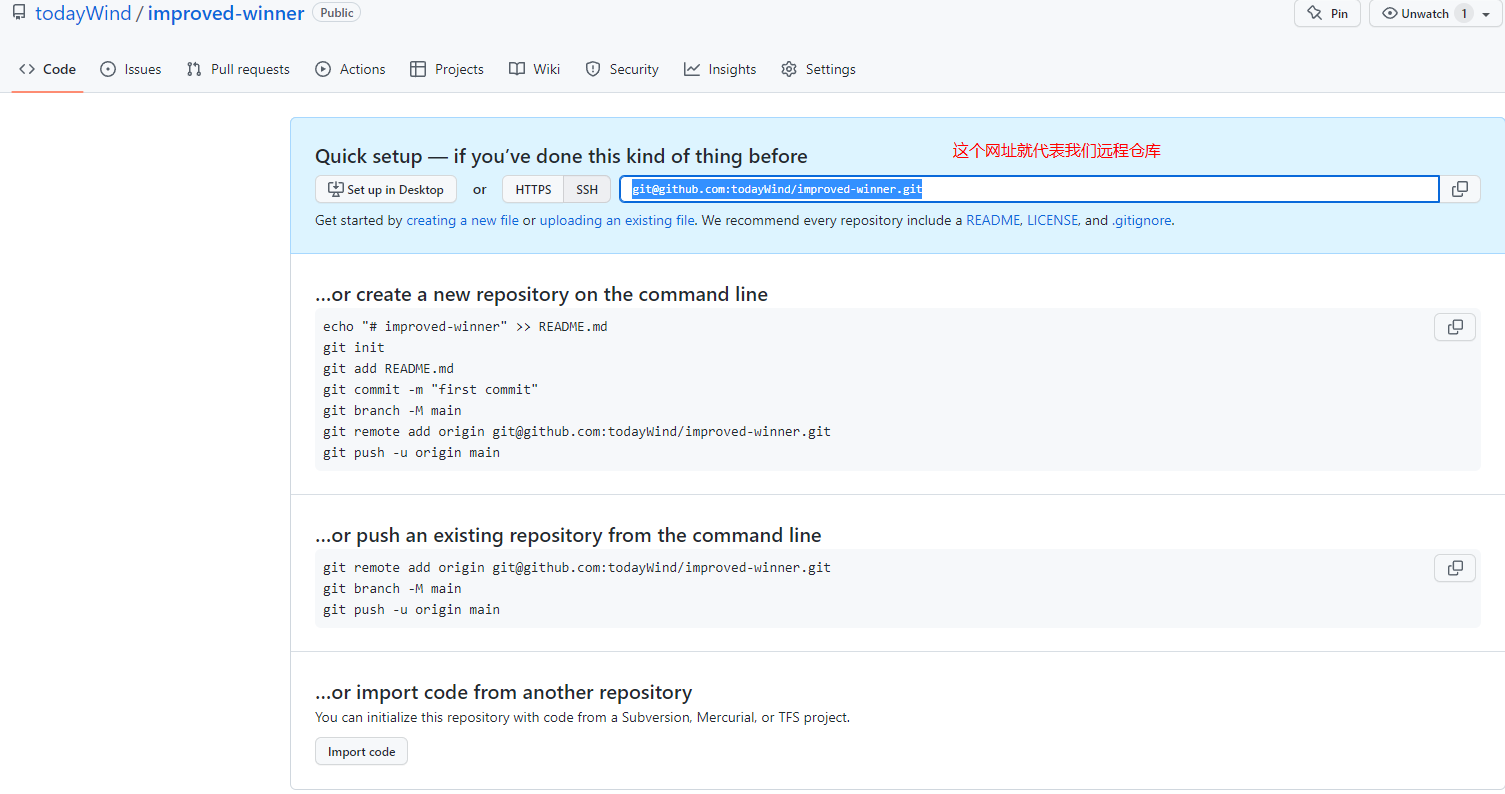Open the .gitignore link
The image size is (1505, 794).
[1141, 220]
